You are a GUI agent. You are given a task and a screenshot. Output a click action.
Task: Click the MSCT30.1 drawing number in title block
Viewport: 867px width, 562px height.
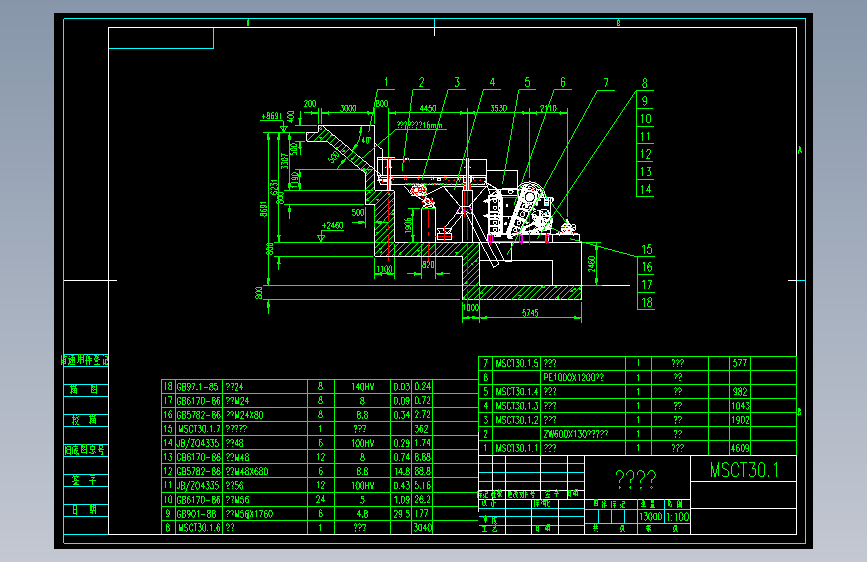pyautogui.click(x=744, y=470)
